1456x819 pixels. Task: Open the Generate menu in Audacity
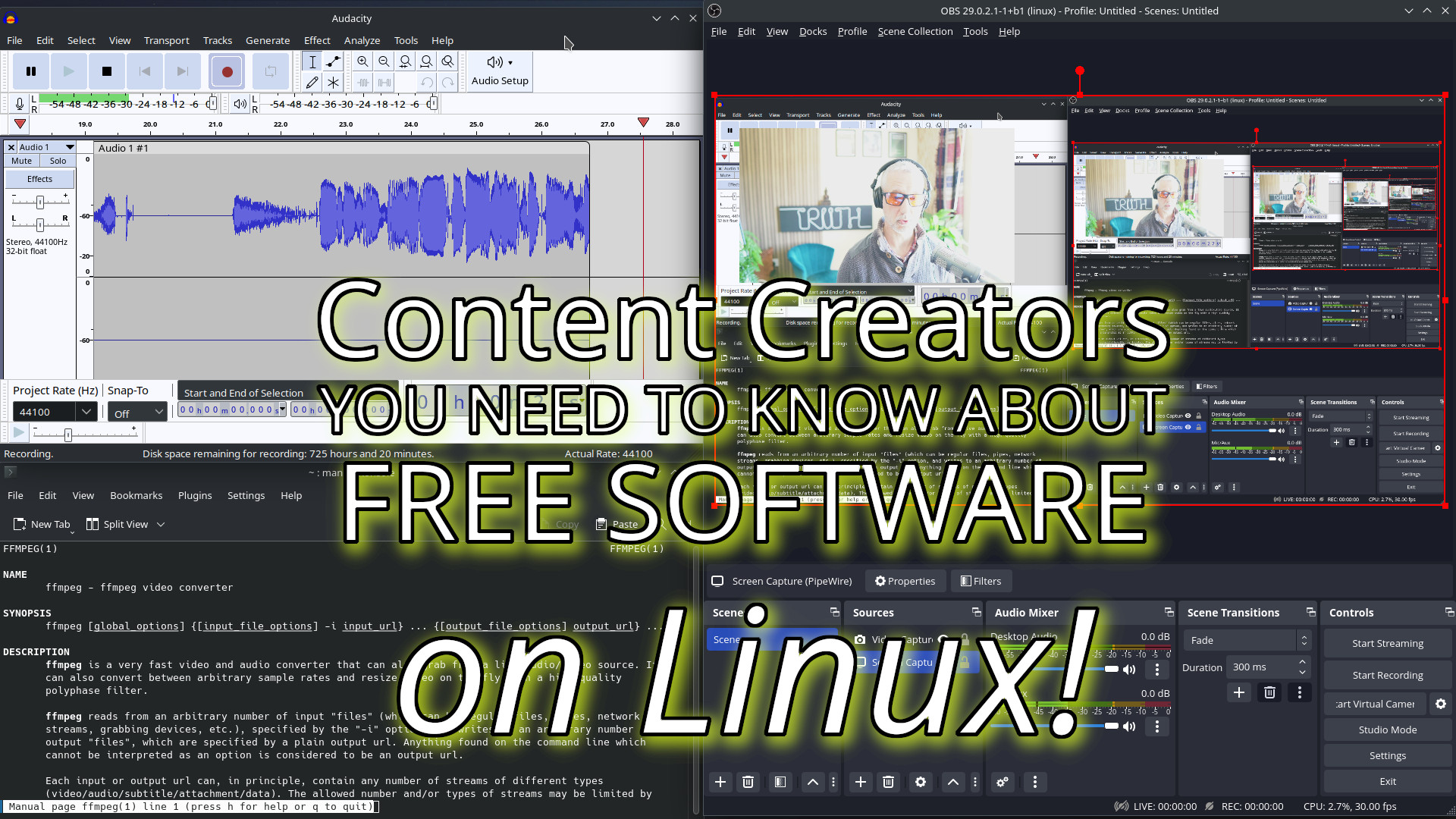(x=268, y=40)
